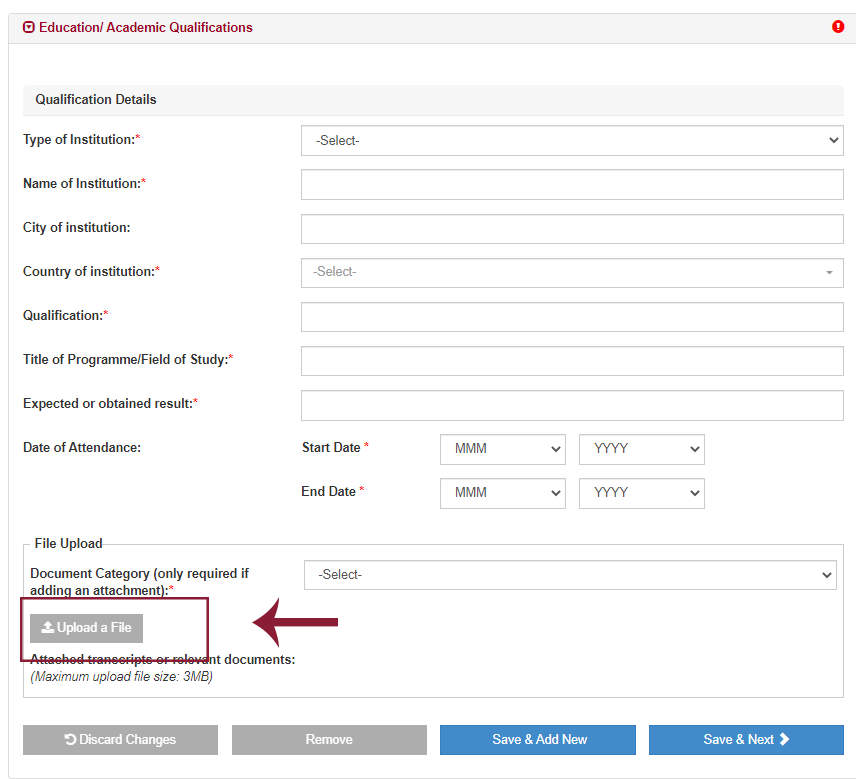Click the Qualification text field
Screen dimensions: 856x779
pos(572,317)
